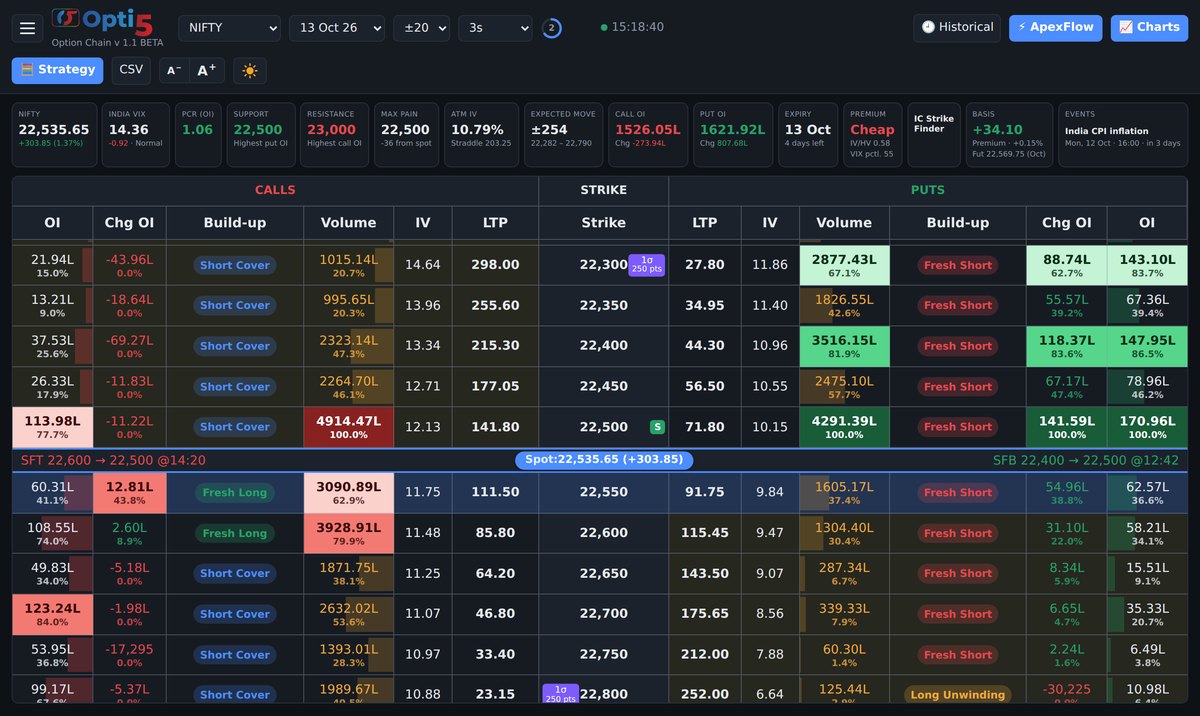Click the 22,700 strike cell
Viewport: 1200px width, 716px height.
click(603, 614)
